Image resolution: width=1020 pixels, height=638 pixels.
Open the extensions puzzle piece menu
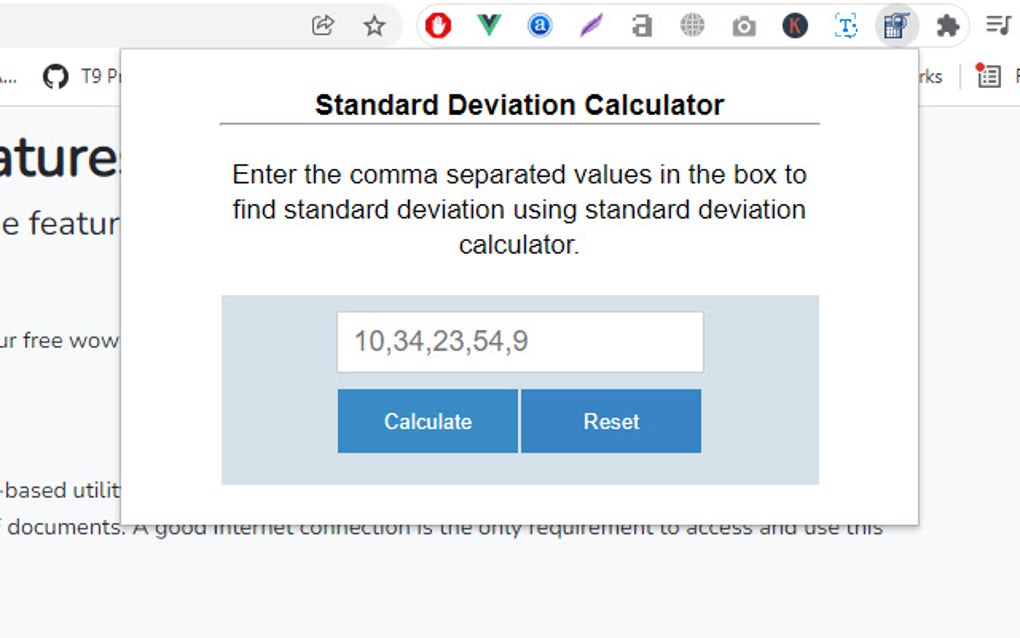tap(947, 26)
